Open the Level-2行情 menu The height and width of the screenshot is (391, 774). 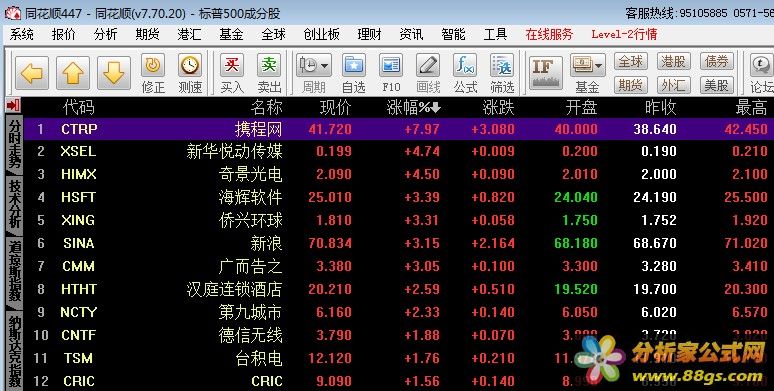click(624, 35)
